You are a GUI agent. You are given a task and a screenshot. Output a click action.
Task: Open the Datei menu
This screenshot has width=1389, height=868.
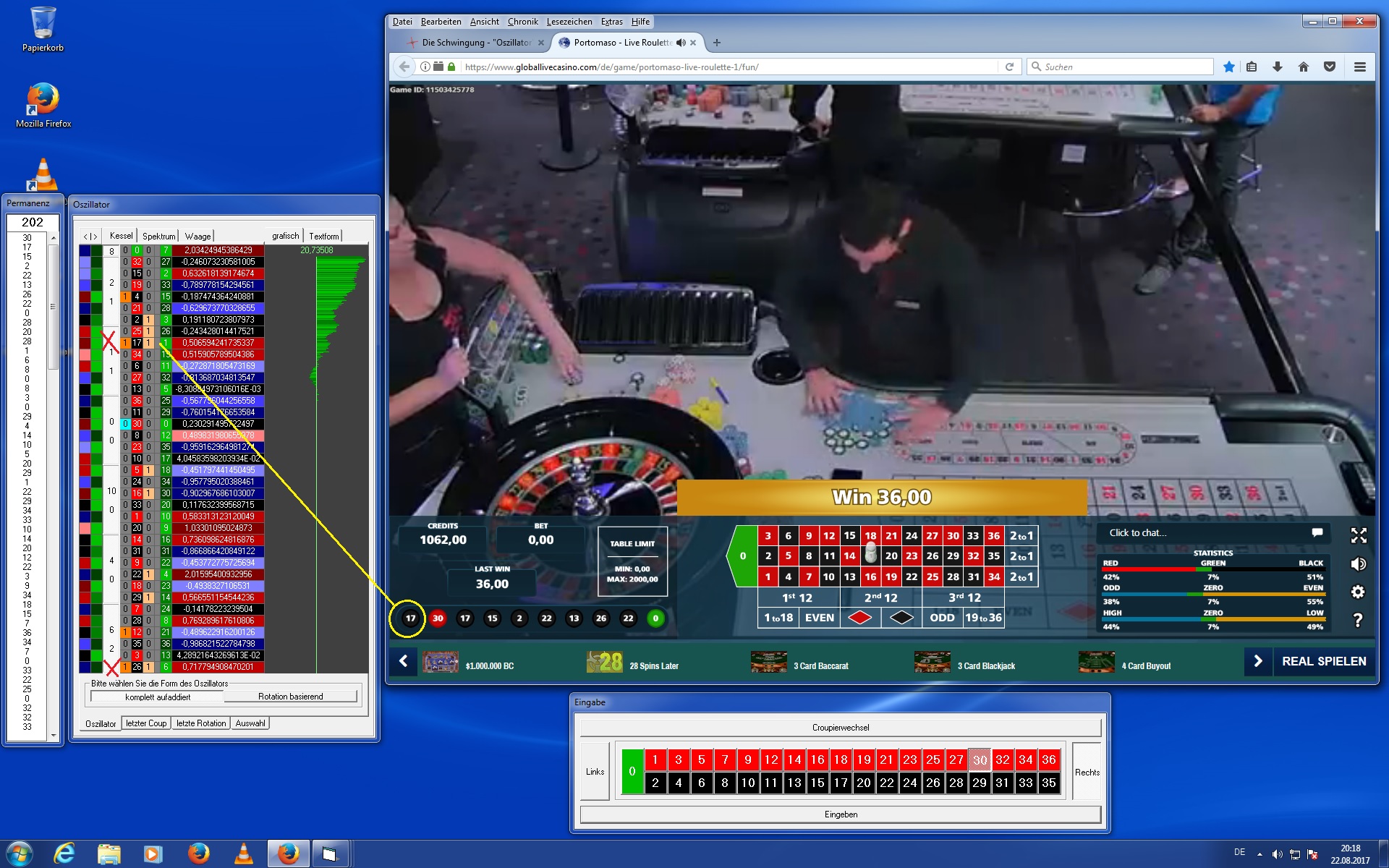[402, 22]
